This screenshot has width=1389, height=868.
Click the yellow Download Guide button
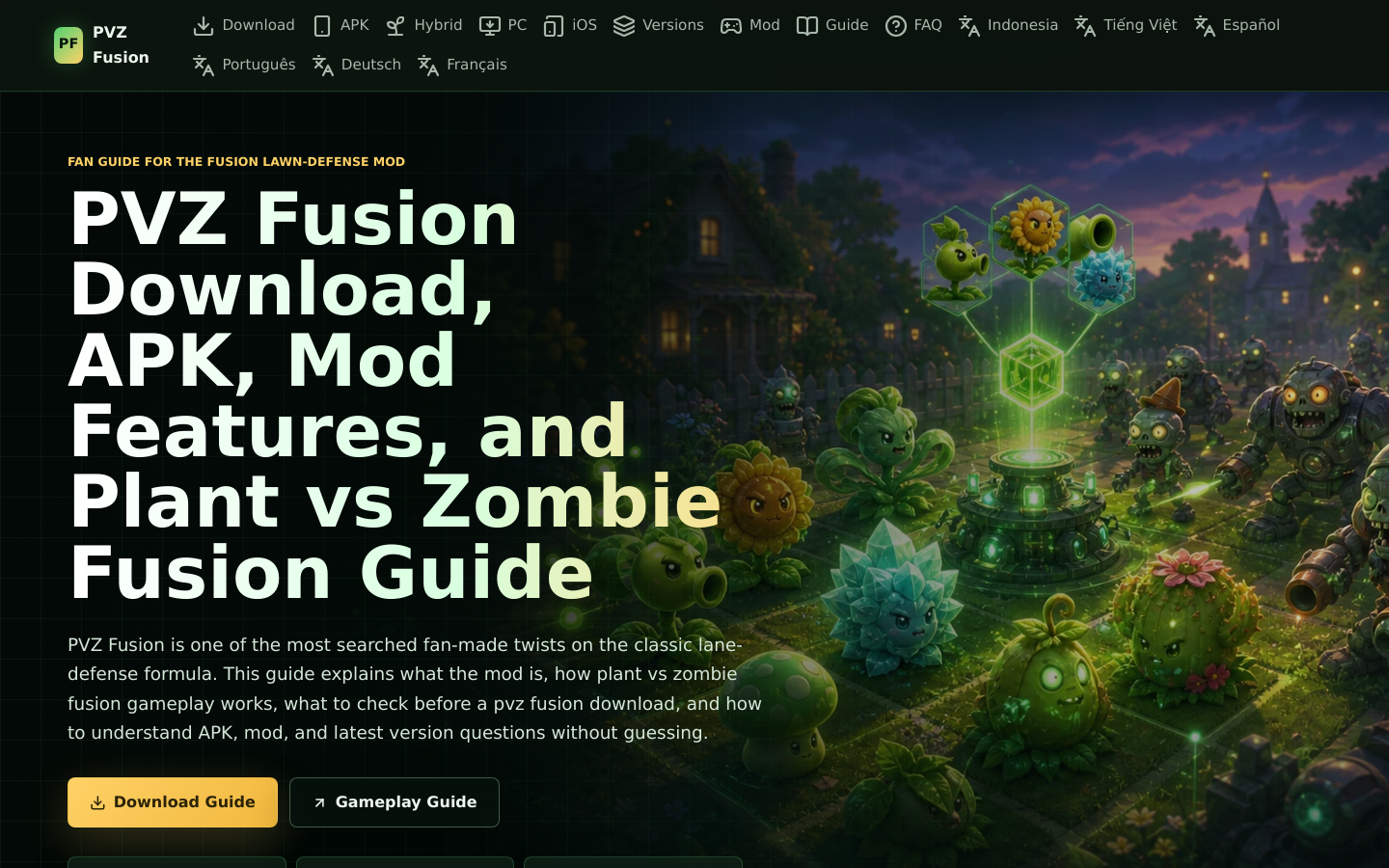click(x=173, y=802)
